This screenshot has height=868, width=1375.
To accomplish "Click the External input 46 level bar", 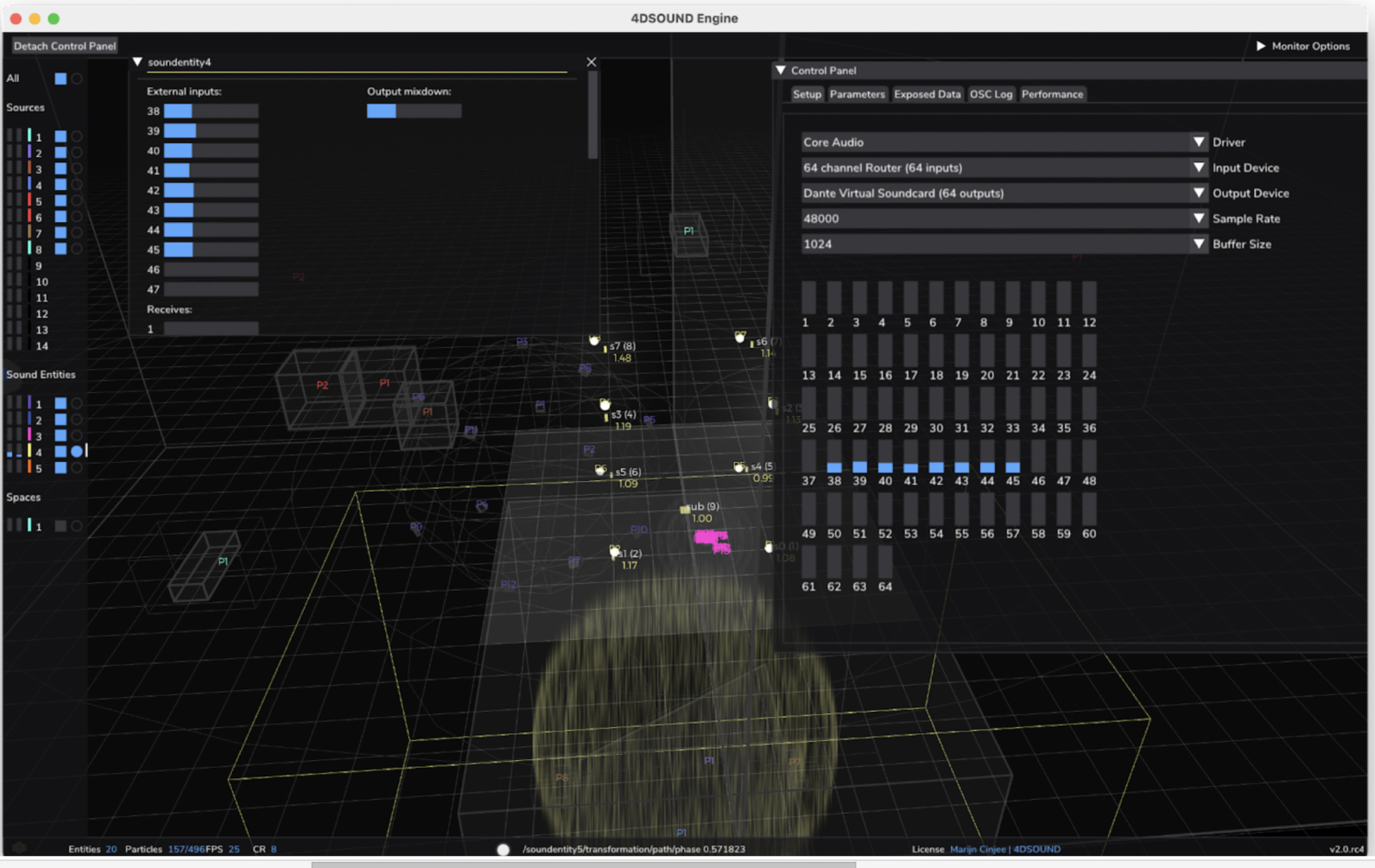I will (211, 269).
